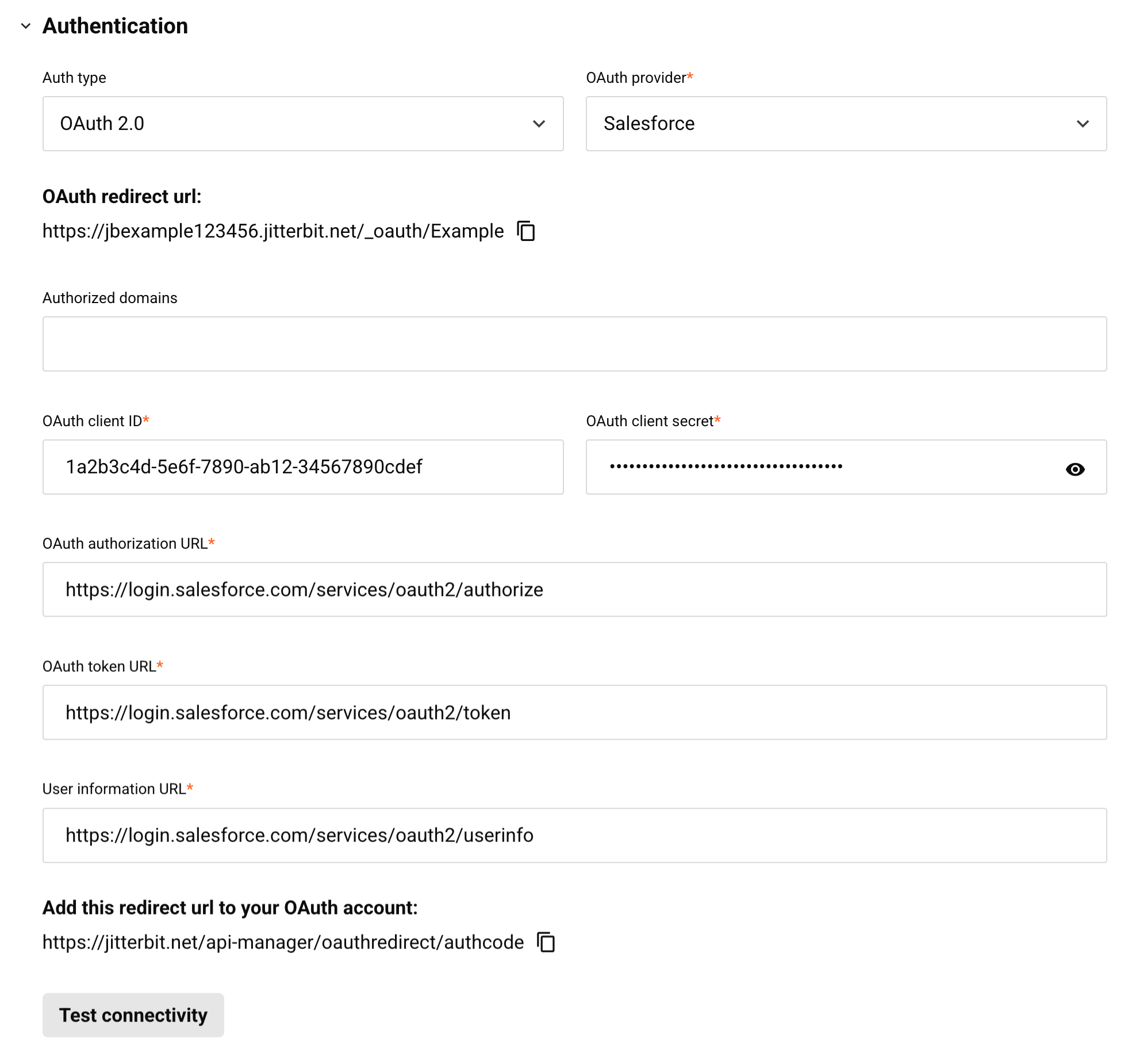The height and width of the screenshot is (1064, 1132).
Task: Focus the OAuth client ID field
Action: click(302, 467)
